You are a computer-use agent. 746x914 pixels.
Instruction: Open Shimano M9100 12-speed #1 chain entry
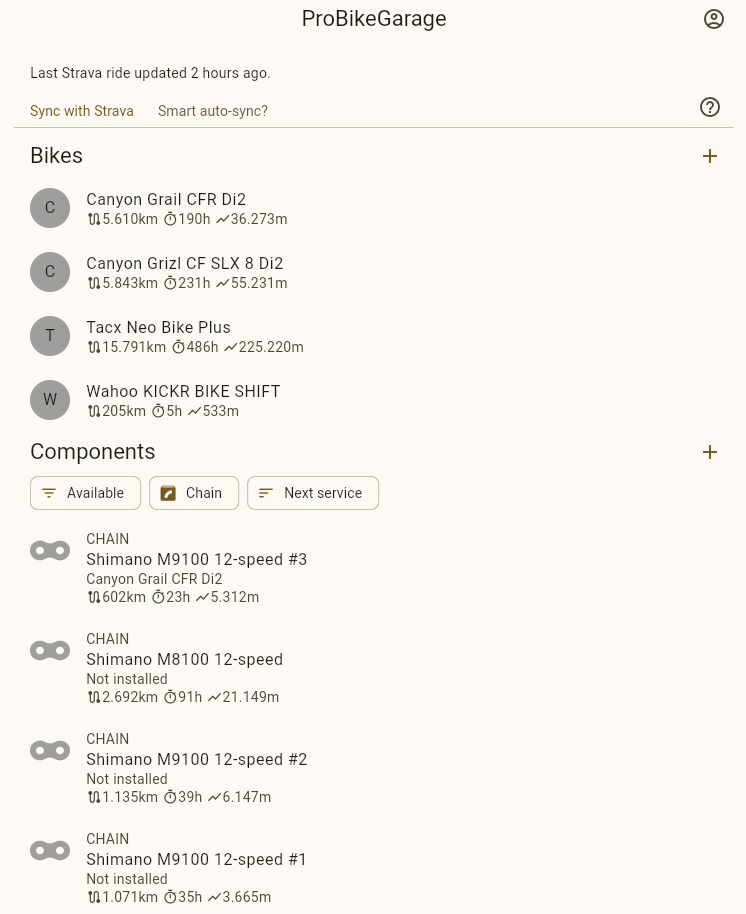197,860
